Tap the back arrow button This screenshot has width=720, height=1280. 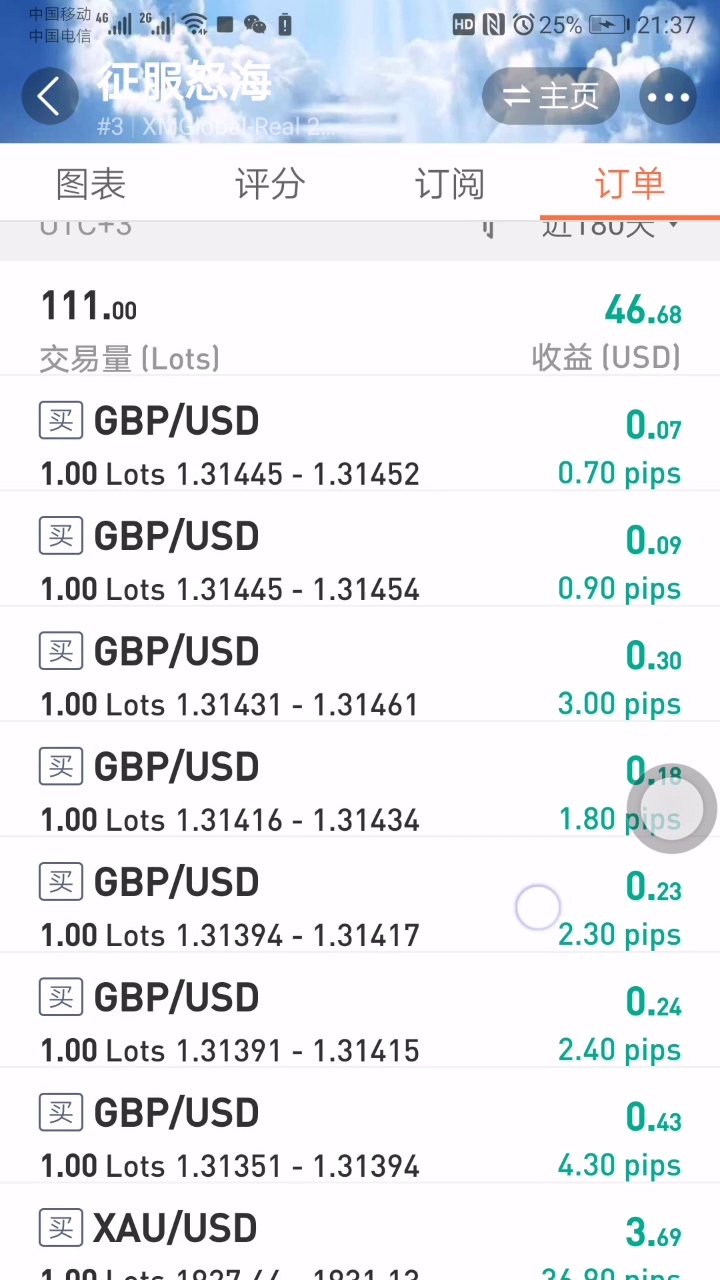(x=48, y=96)
